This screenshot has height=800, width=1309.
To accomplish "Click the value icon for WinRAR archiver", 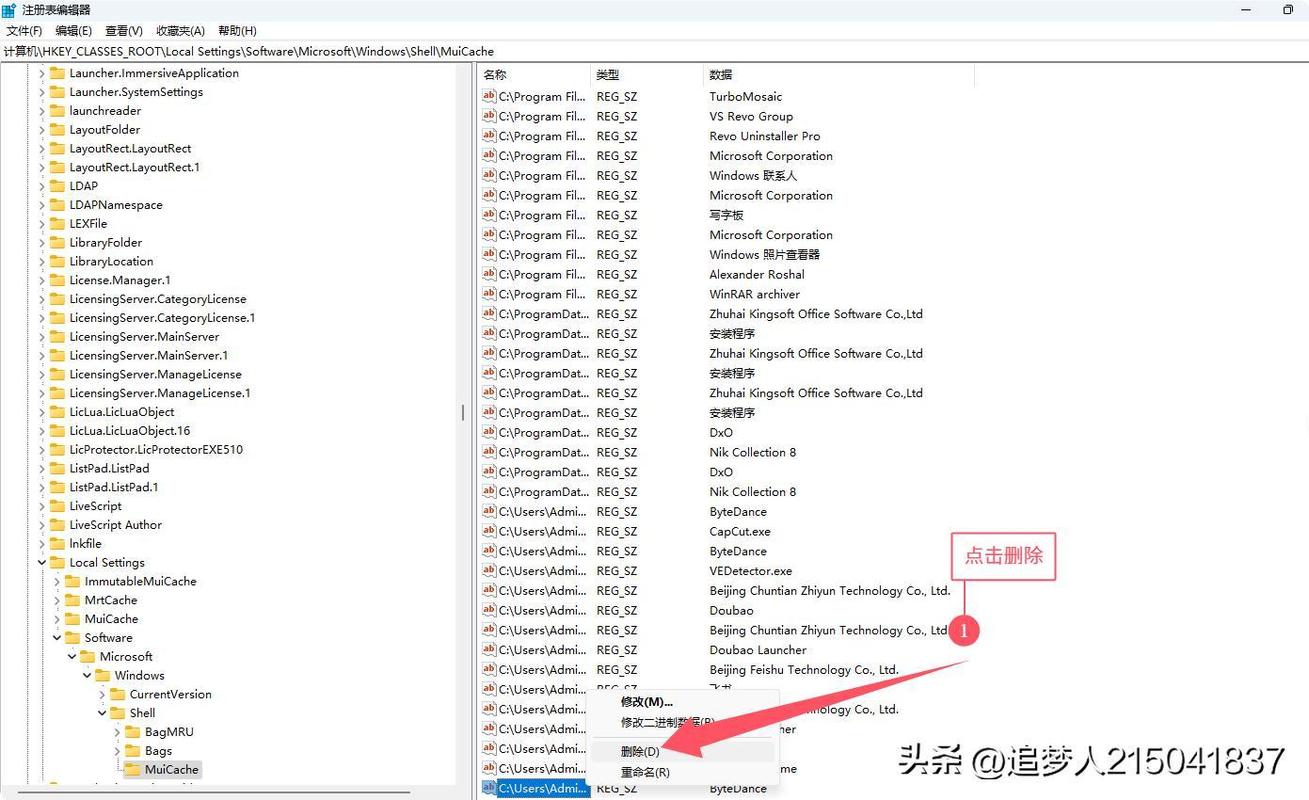I will tap(489, 294).
